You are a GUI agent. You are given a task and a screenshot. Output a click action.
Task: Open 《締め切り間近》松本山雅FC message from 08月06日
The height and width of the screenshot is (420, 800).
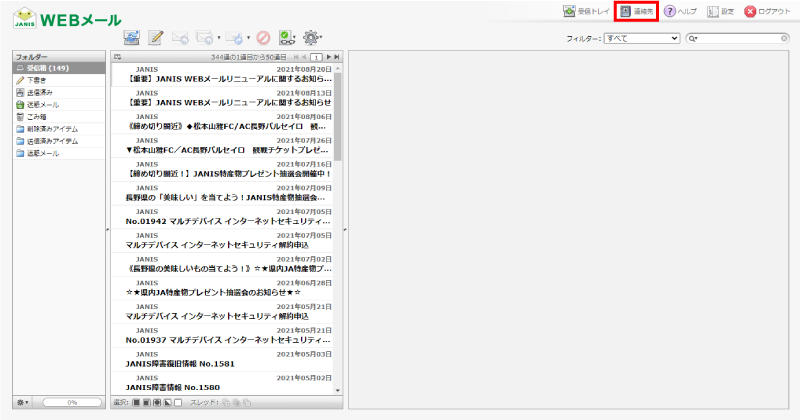222,122
